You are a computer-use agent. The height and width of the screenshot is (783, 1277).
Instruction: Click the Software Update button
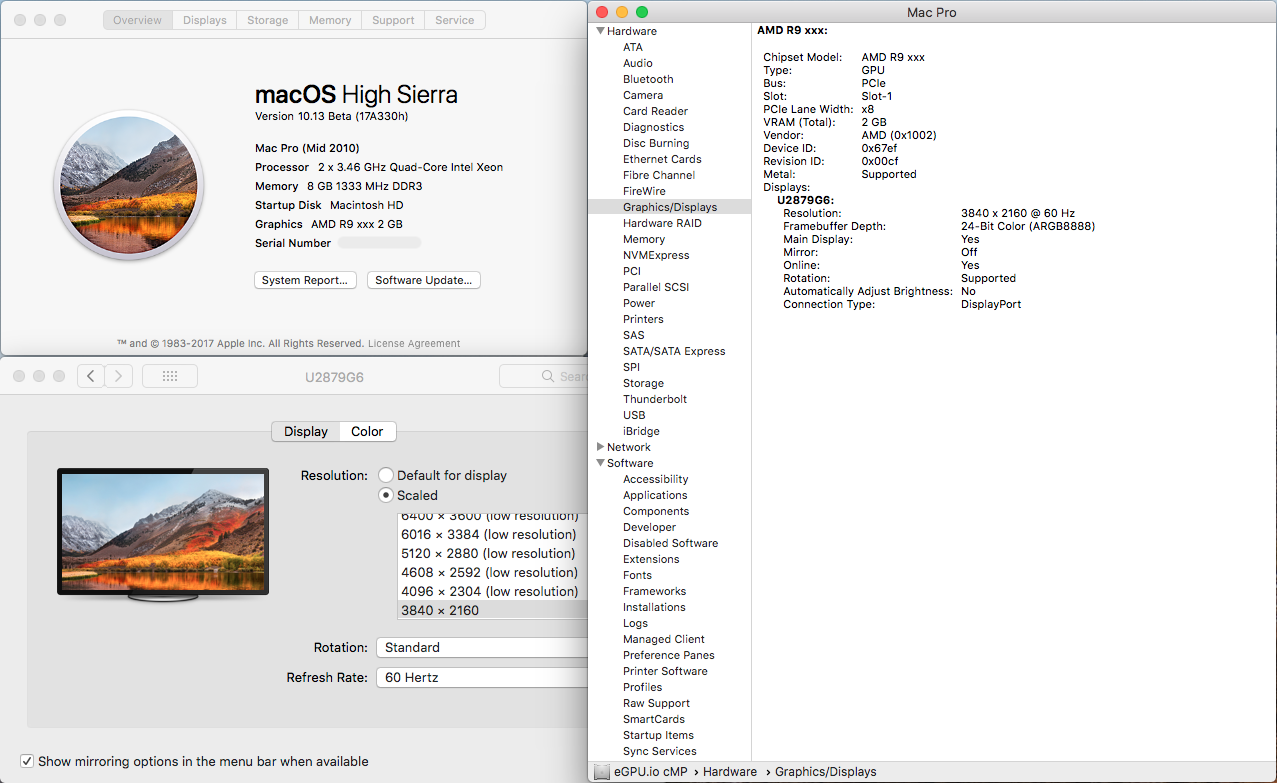(424, 280)
